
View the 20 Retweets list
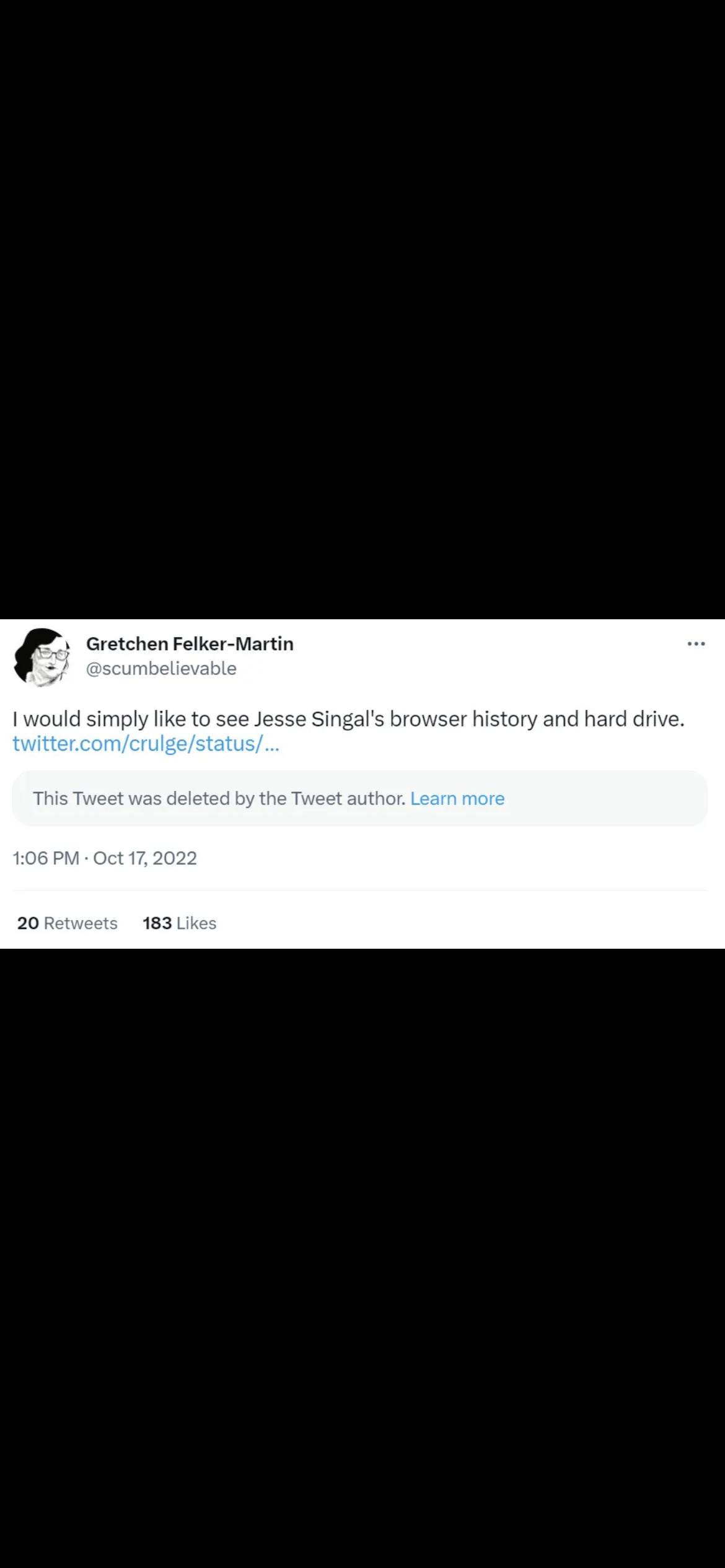pos(68,923)
